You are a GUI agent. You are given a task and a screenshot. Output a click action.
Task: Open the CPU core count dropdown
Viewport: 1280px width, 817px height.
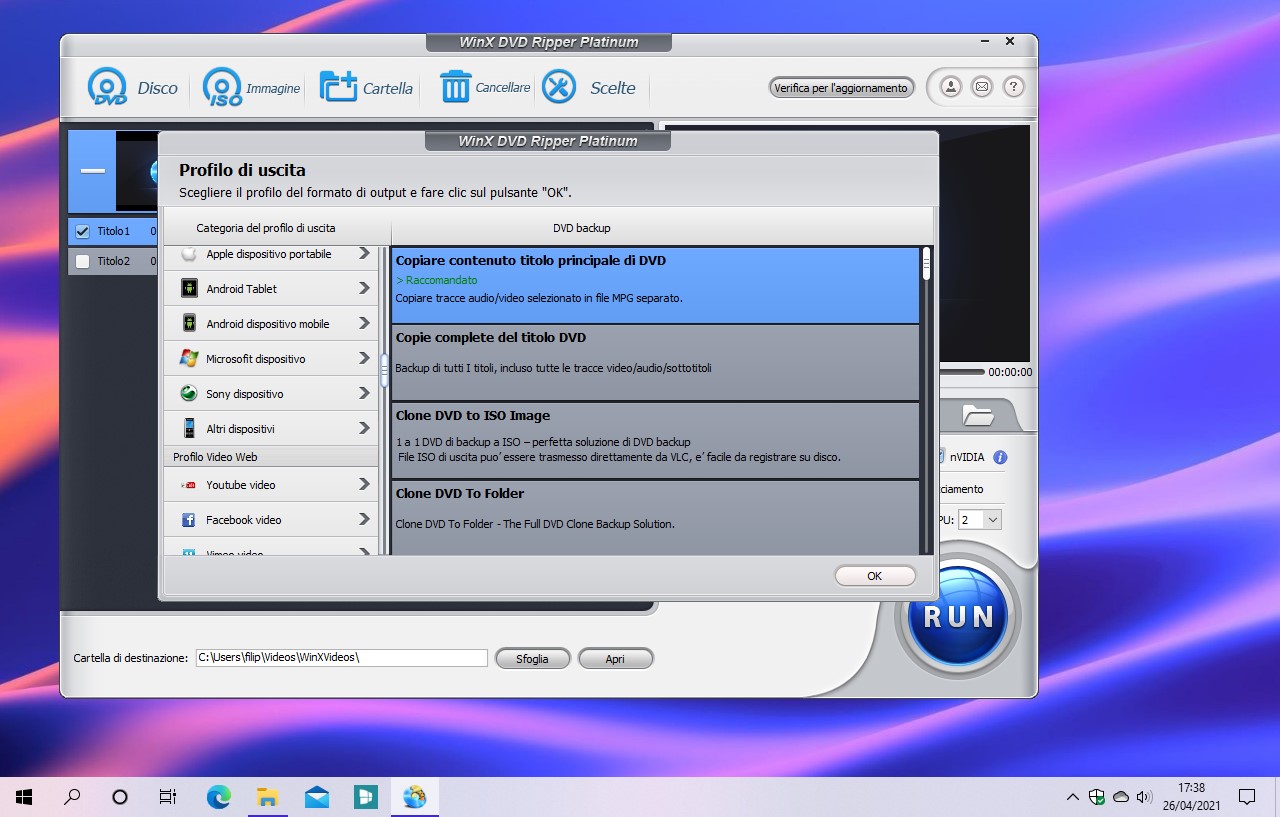pyautogui.click(x=979, y=520)
